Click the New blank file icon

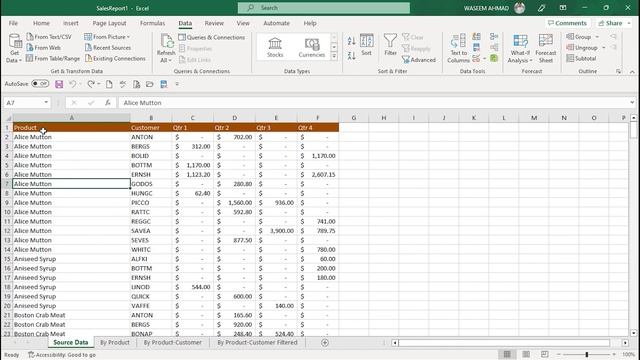pos(109,84)
